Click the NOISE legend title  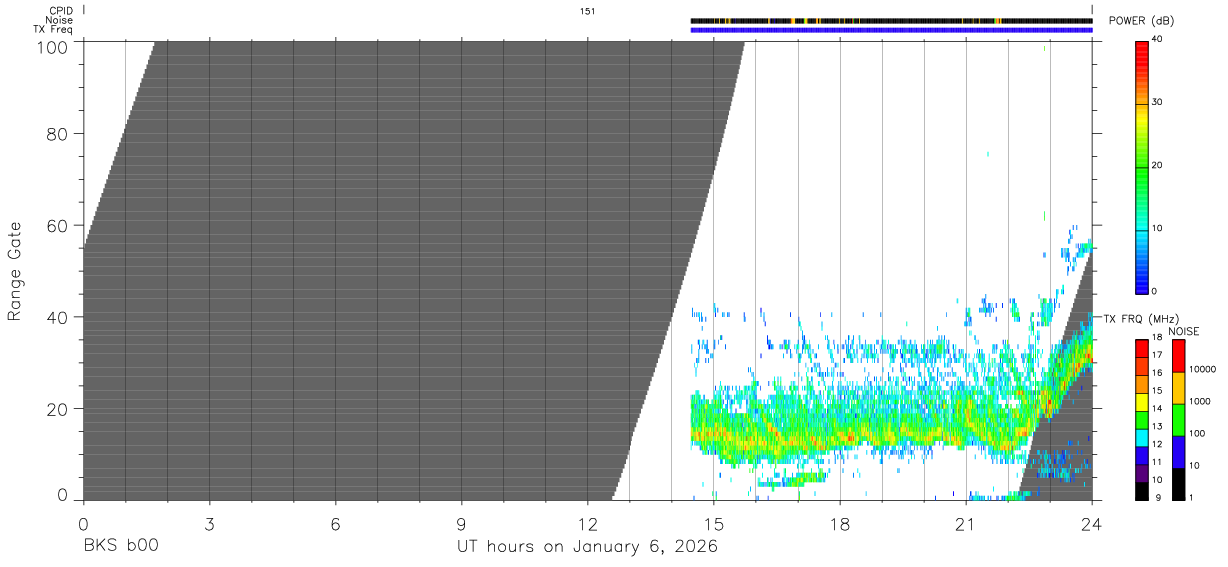pyautogui.click(x=1183, y=330)
